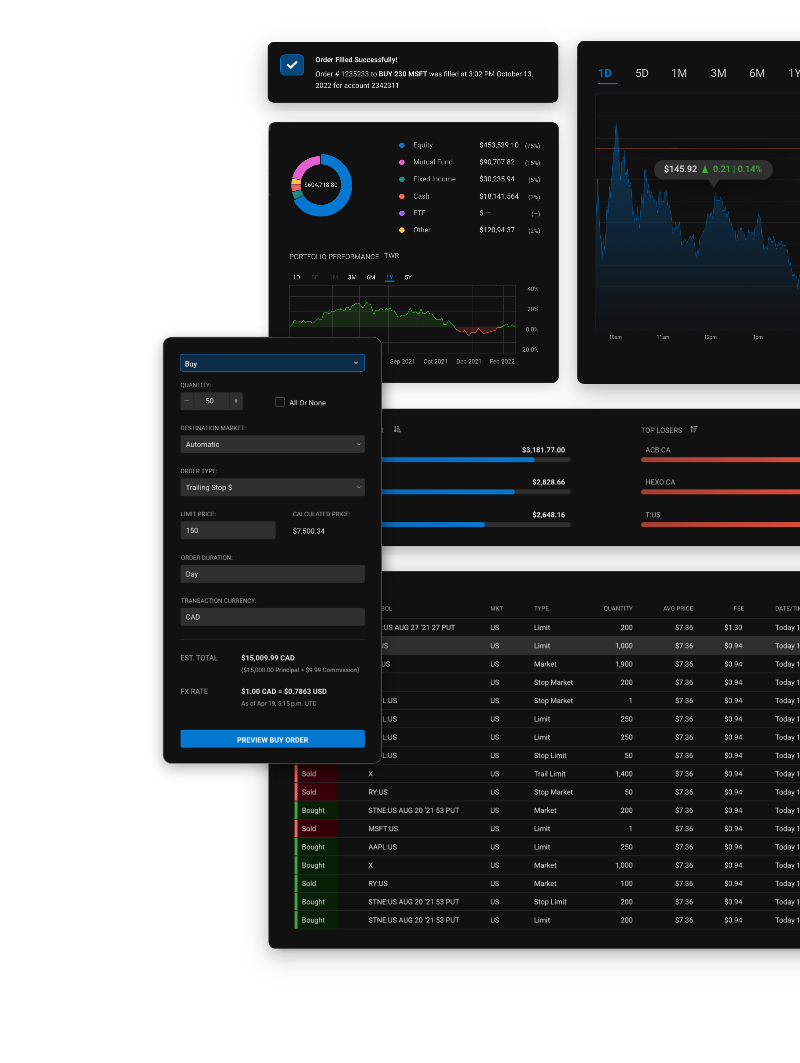Click the order filled success checkmark icon
Screen dimensions: 800x1063
(x=292, y=65)
